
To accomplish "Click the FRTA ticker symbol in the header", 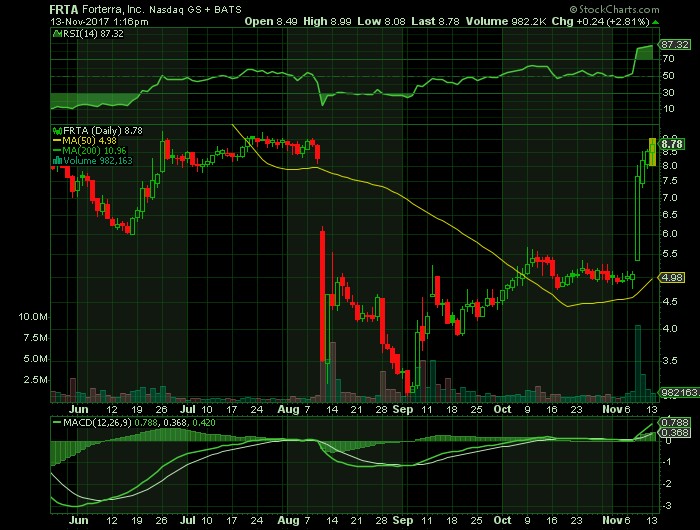I will (64, 9).
